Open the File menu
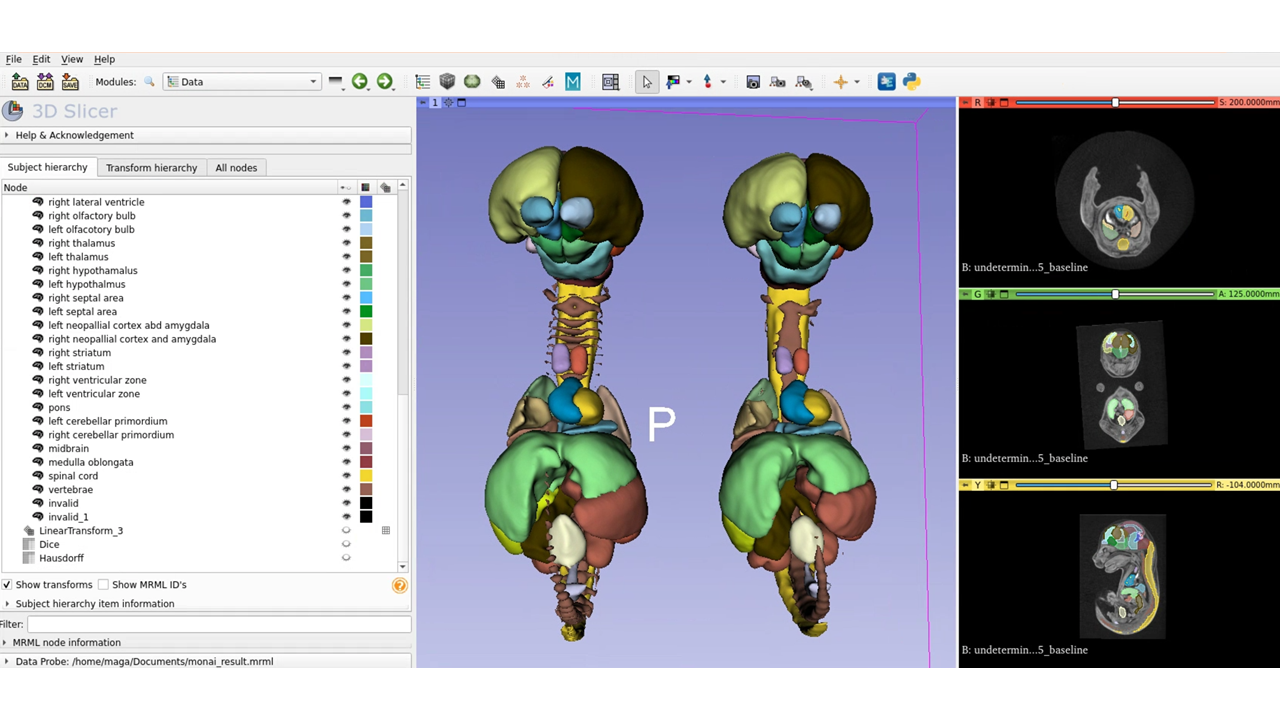Screen dimensions: 1280x720 coord(13,59)
